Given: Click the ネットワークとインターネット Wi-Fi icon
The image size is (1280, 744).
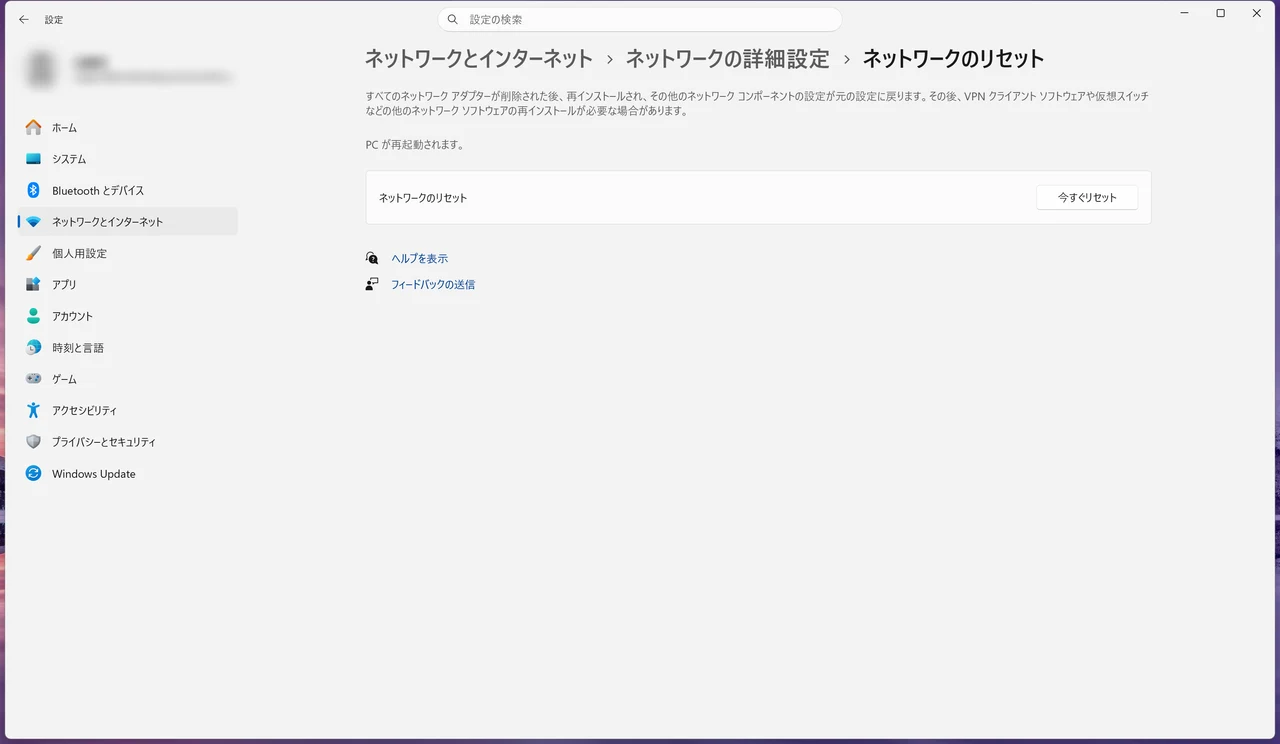Looking at the screenshot, I should click(34, 222).
